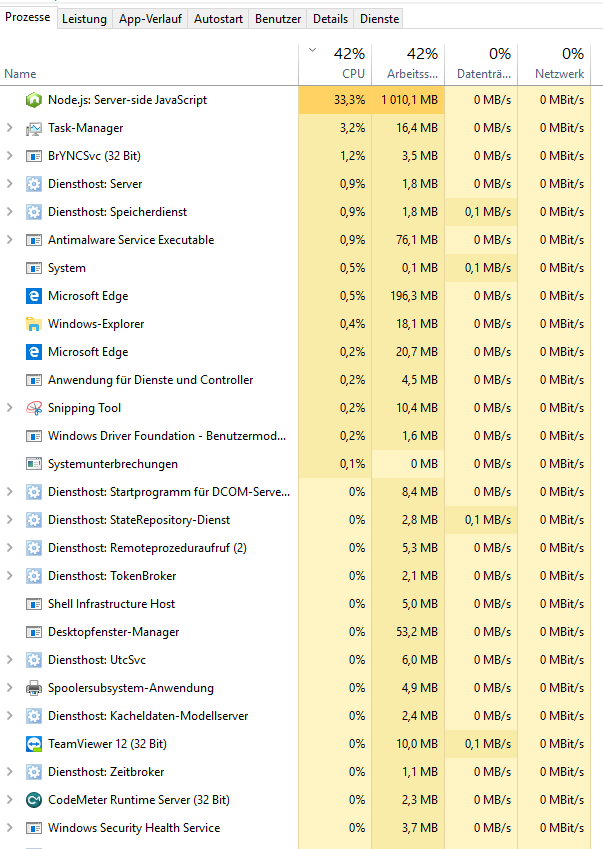Click the Systemunterbrechungen icon
The height and width of the screenshot is (849, 603).
34,464
